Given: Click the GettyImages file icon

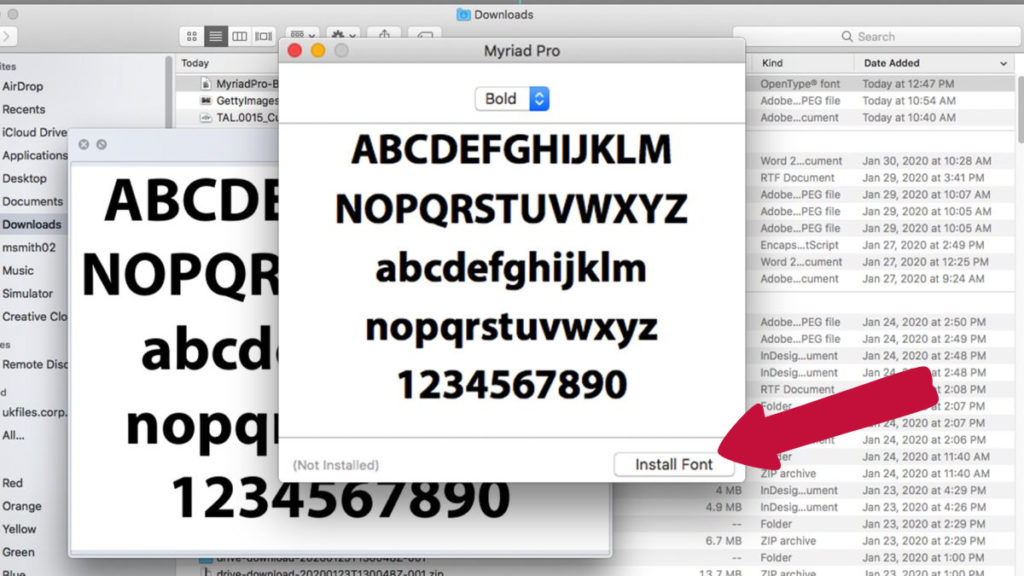Looking at the screenshot, I should click(206, 101).
